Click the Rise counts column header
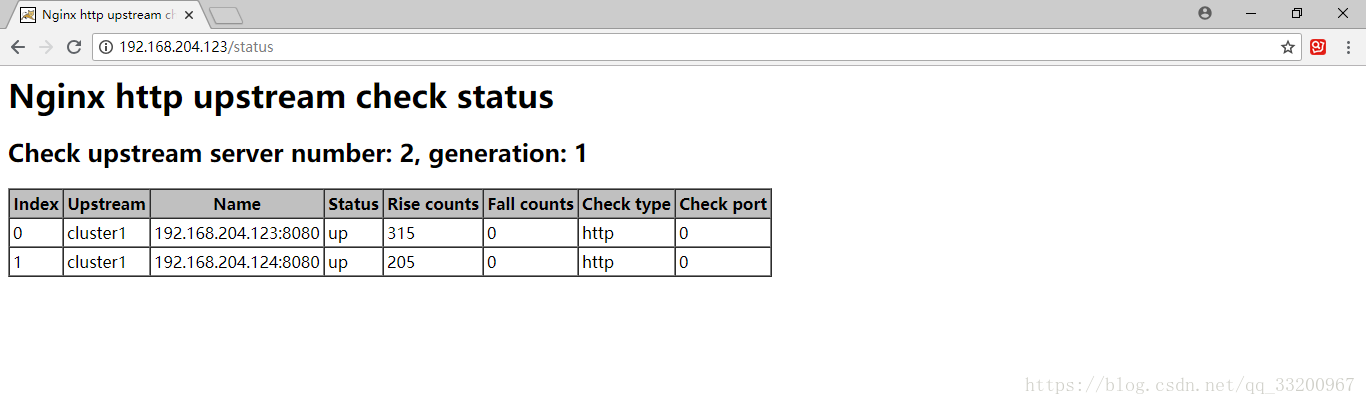This screenshot has height=405, width=1366. 433,204
